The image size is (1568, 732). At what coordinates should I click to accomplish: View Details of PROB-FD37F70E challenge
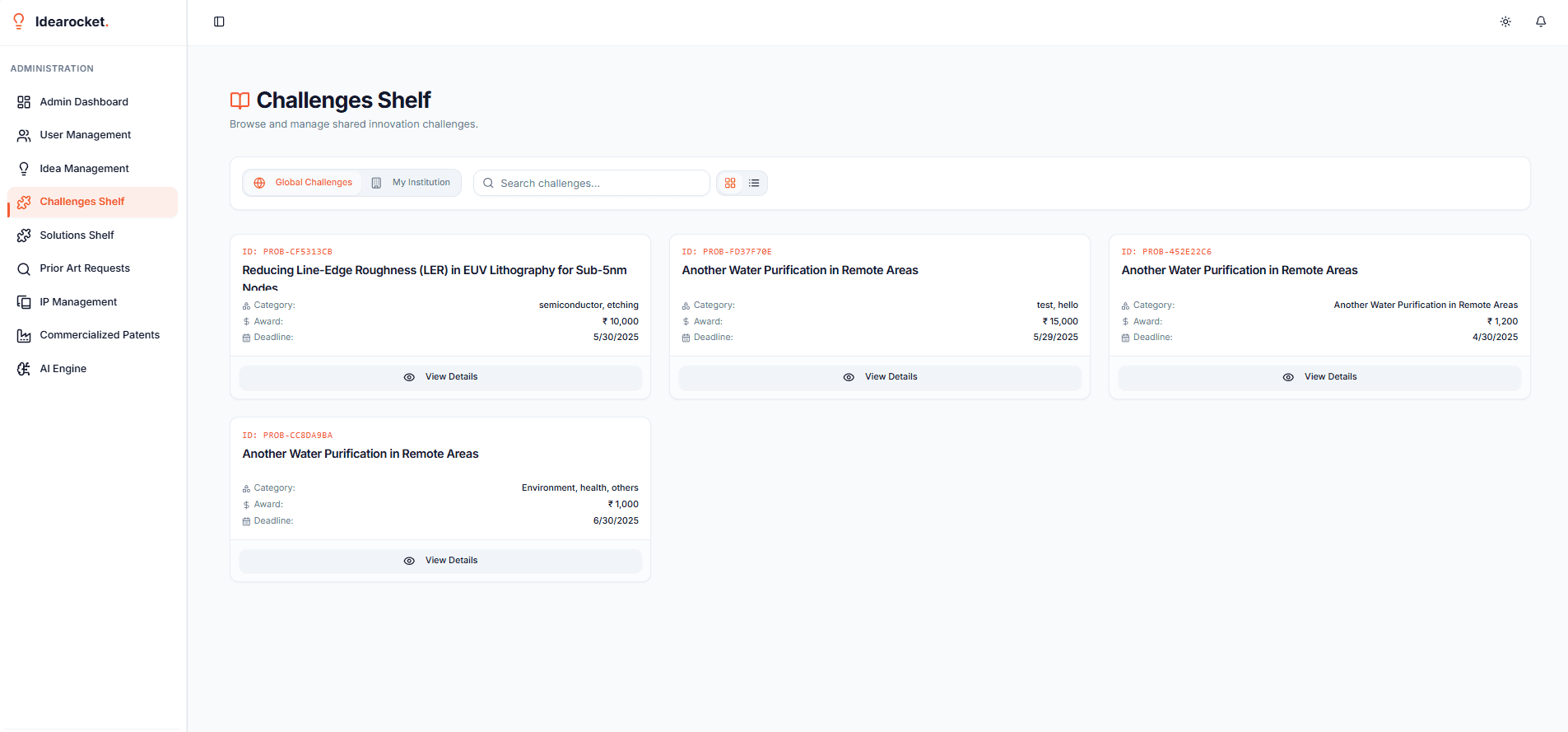pos(880,377)
